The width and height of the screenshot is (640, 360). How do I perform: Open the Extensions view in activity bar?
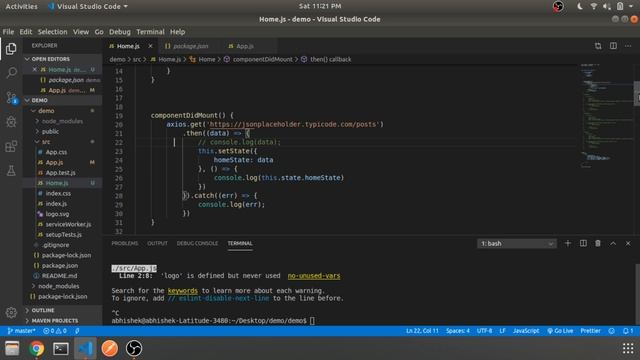11,146
